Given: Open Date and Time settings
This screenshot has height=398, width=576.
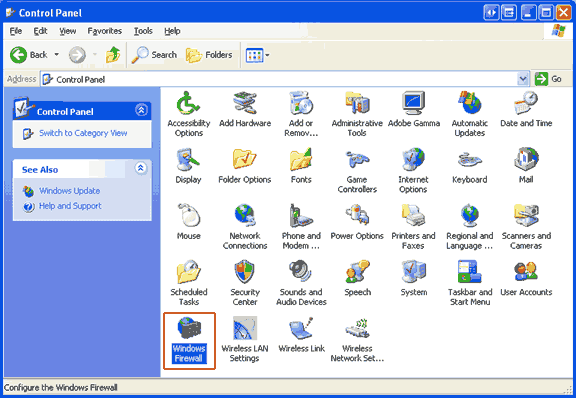Looking at the screenshot, I should tap(526, 109).
